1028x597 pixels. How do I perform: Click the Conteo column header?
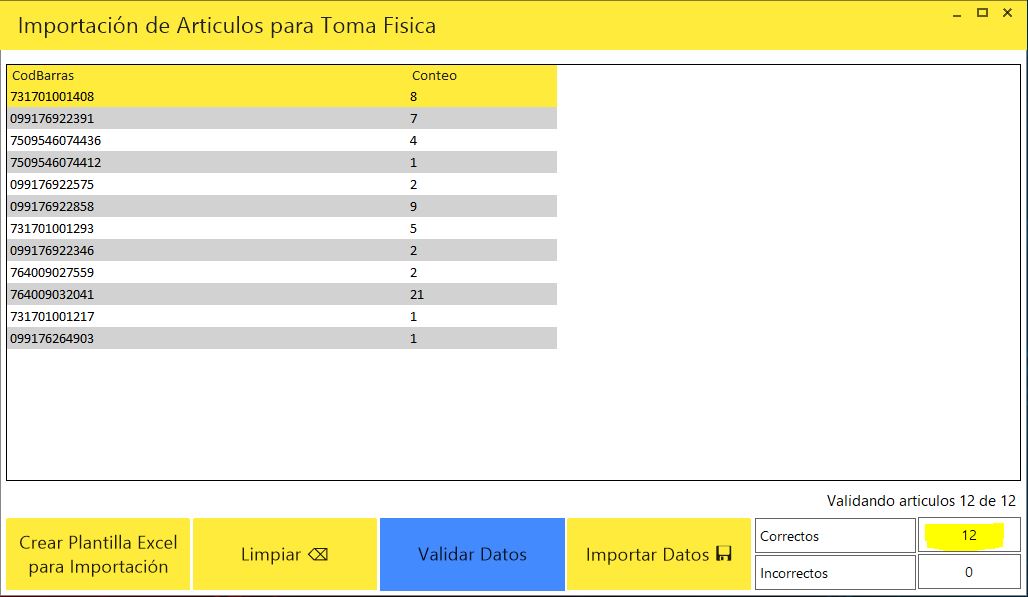434,75
